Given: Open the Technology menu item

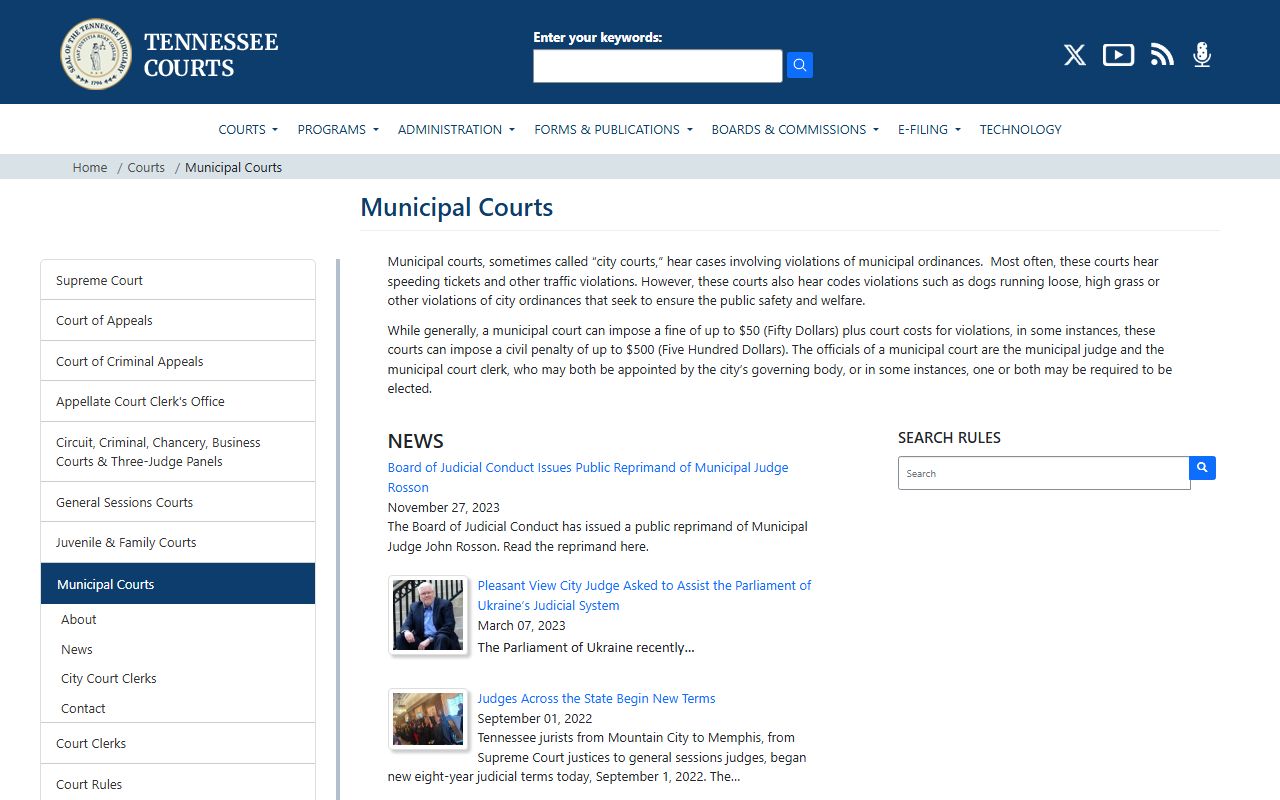Looking at the screenshot, I should tap(1020, 129).
